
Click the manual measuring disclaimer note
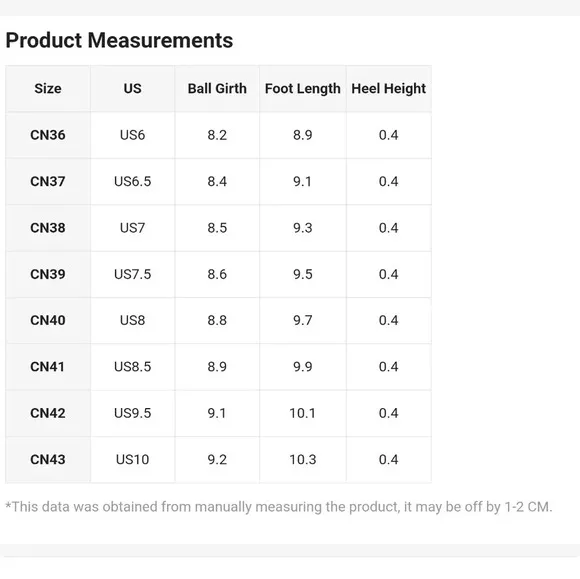[x=279, y=507]
